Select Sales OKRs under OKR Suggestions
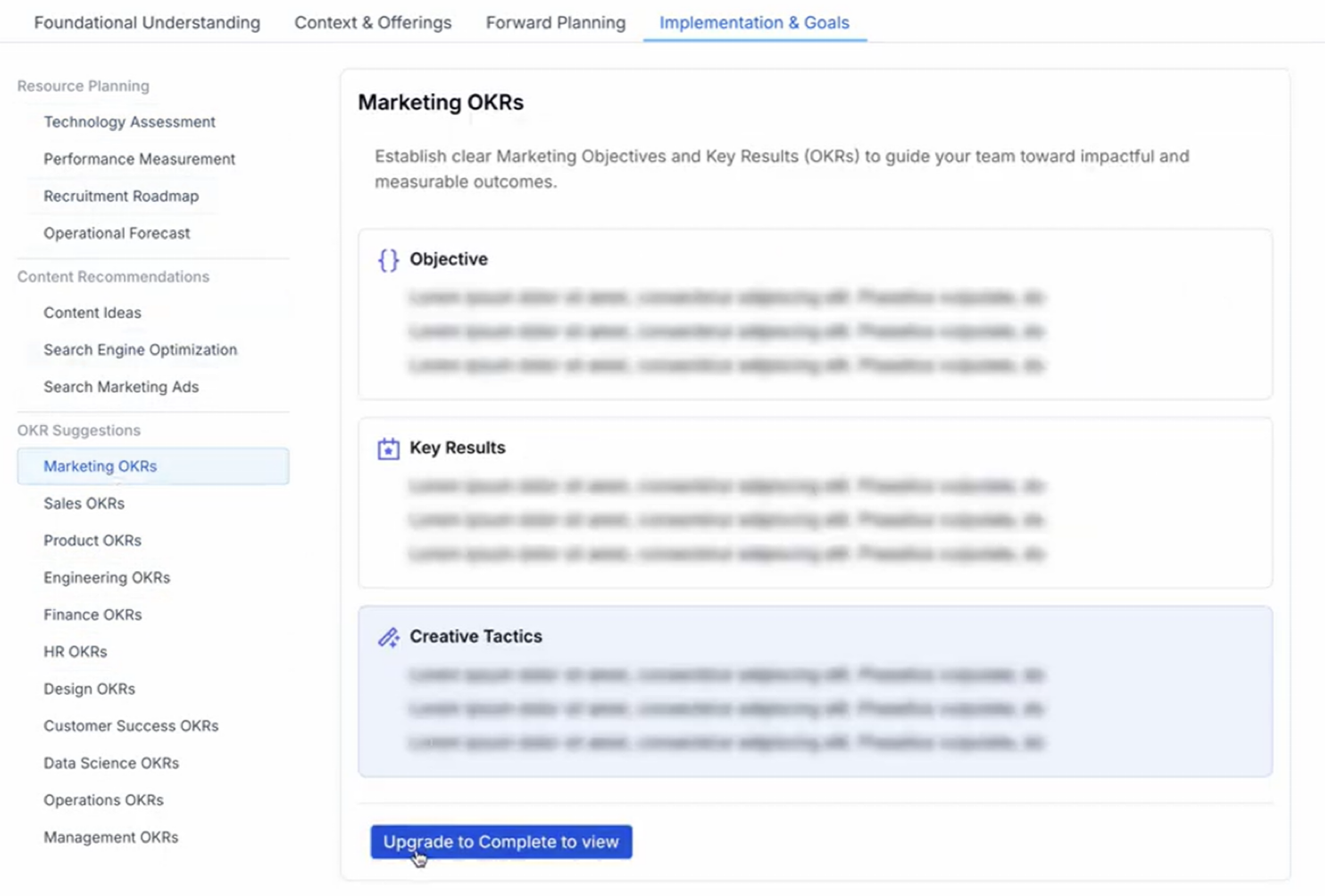 (84, 503)
